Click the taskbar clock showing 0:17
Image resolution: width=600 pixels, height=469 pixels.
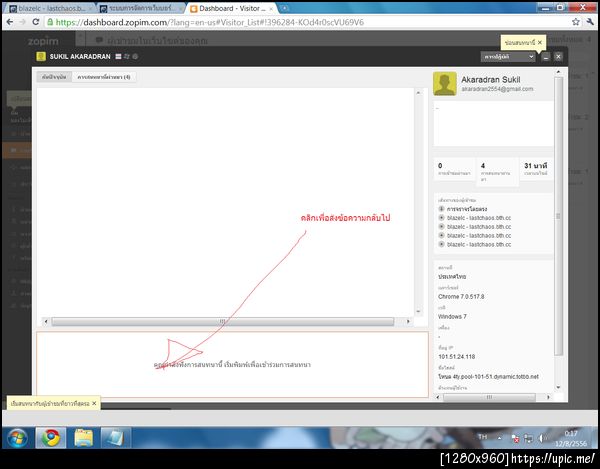[571, 438]
